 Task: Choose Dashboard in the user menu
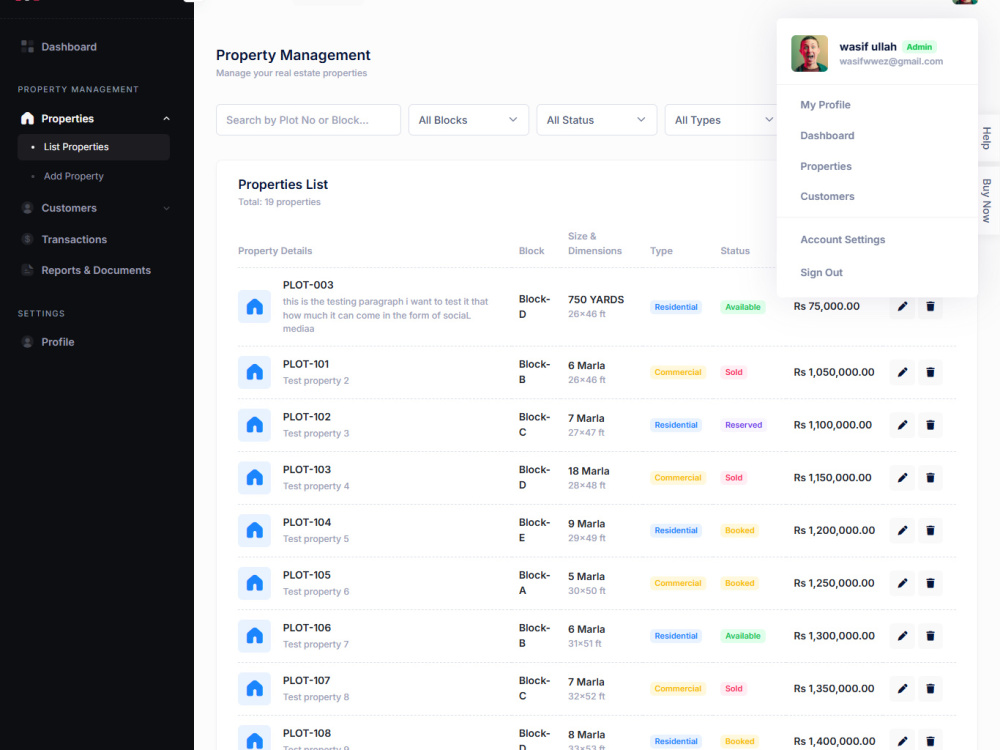[x=827, y=135]
